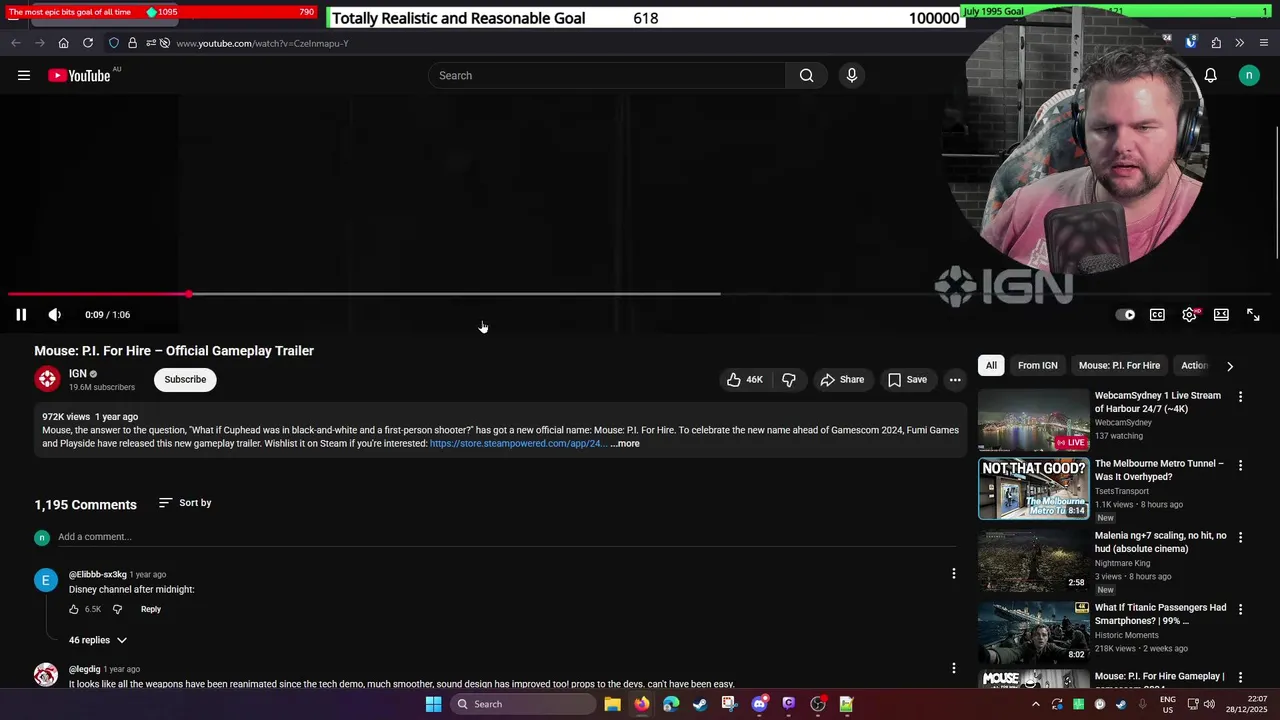Switch to theater mode
Image resolution: width=1280 pixels, height=720 pixels.
tap(1221, 314)
